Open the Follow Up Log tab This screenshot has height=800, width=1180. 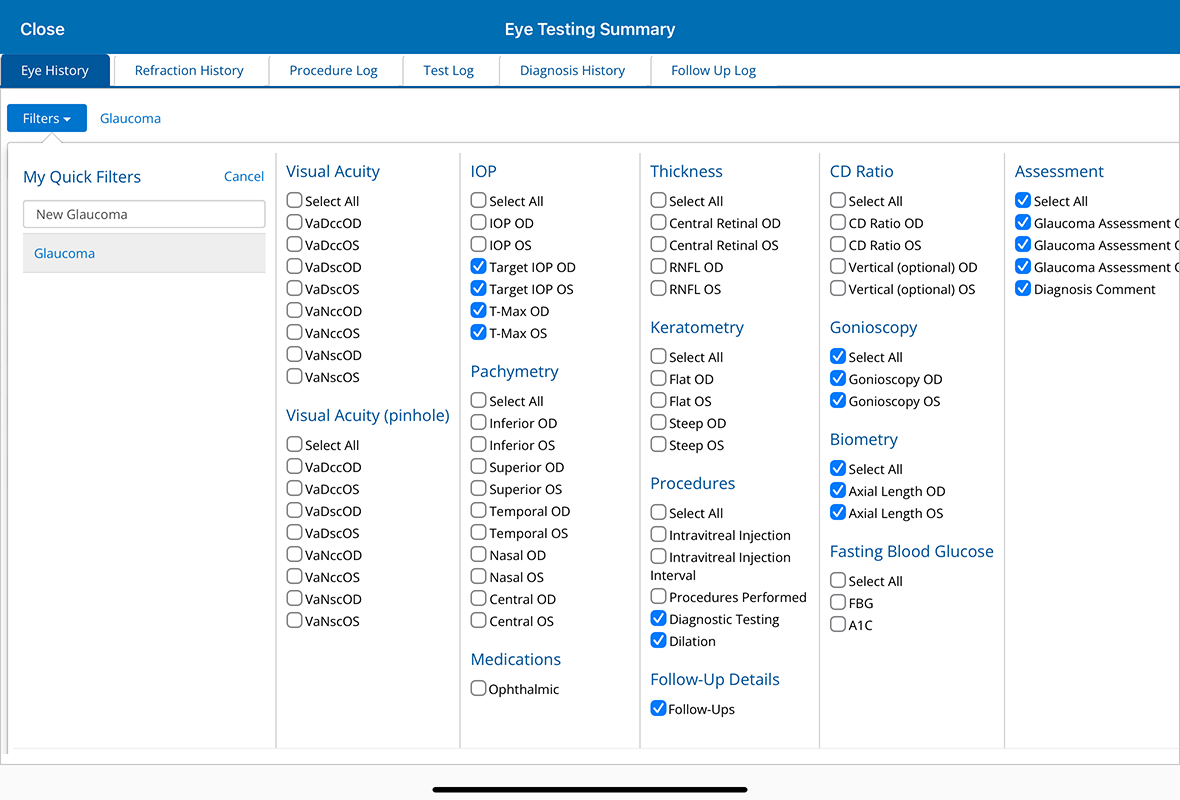coord(713,70)
